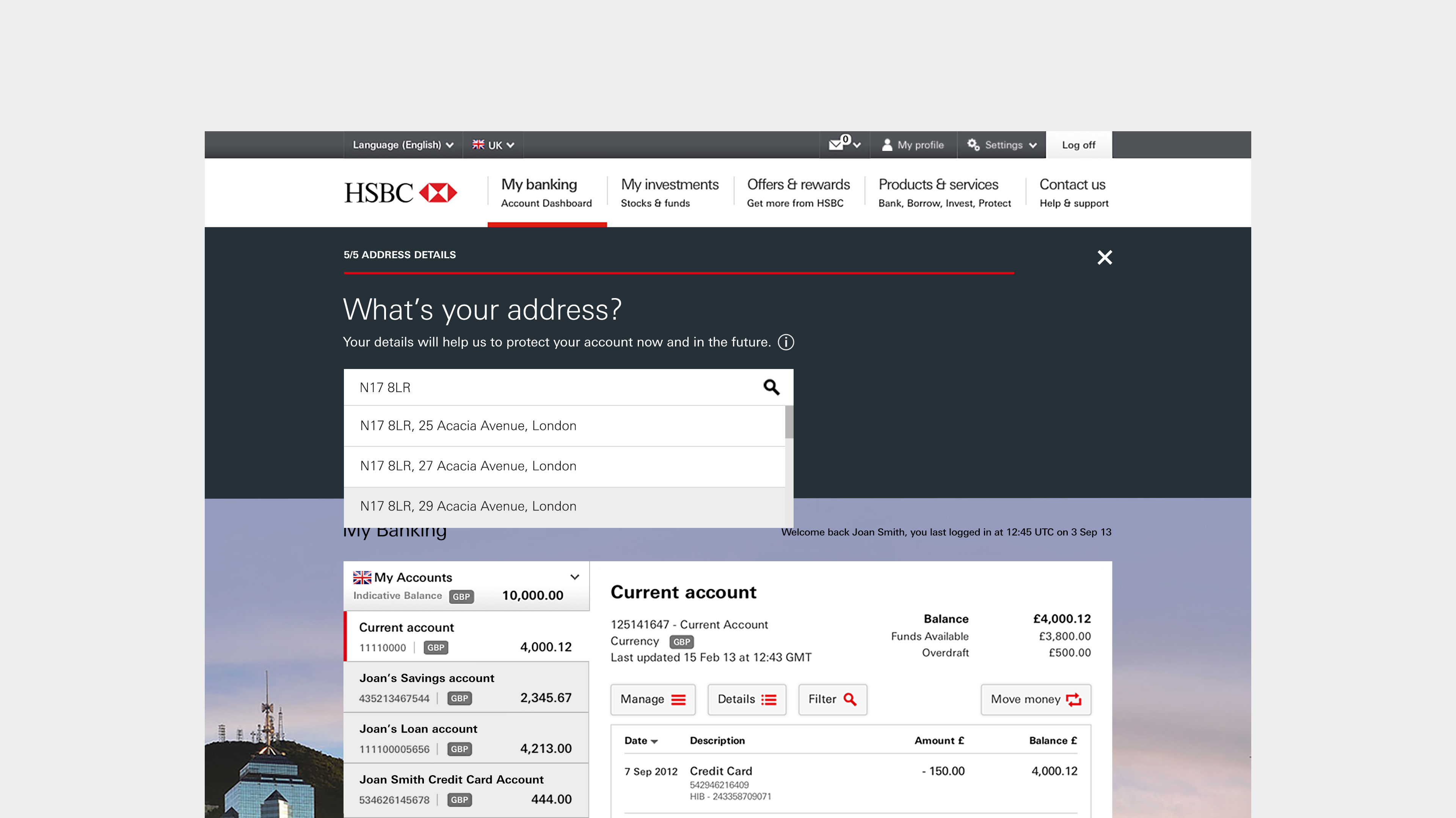The width and height of the screenshot is (1456, 818).
Task: Click the UK flag beside My Accounts
Action: tap(362, 577)
